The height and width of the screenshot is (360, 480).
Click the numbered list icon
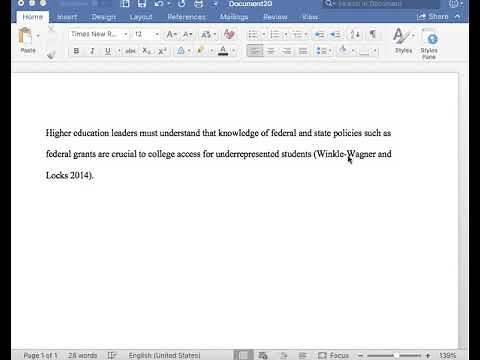coord(275,34)
